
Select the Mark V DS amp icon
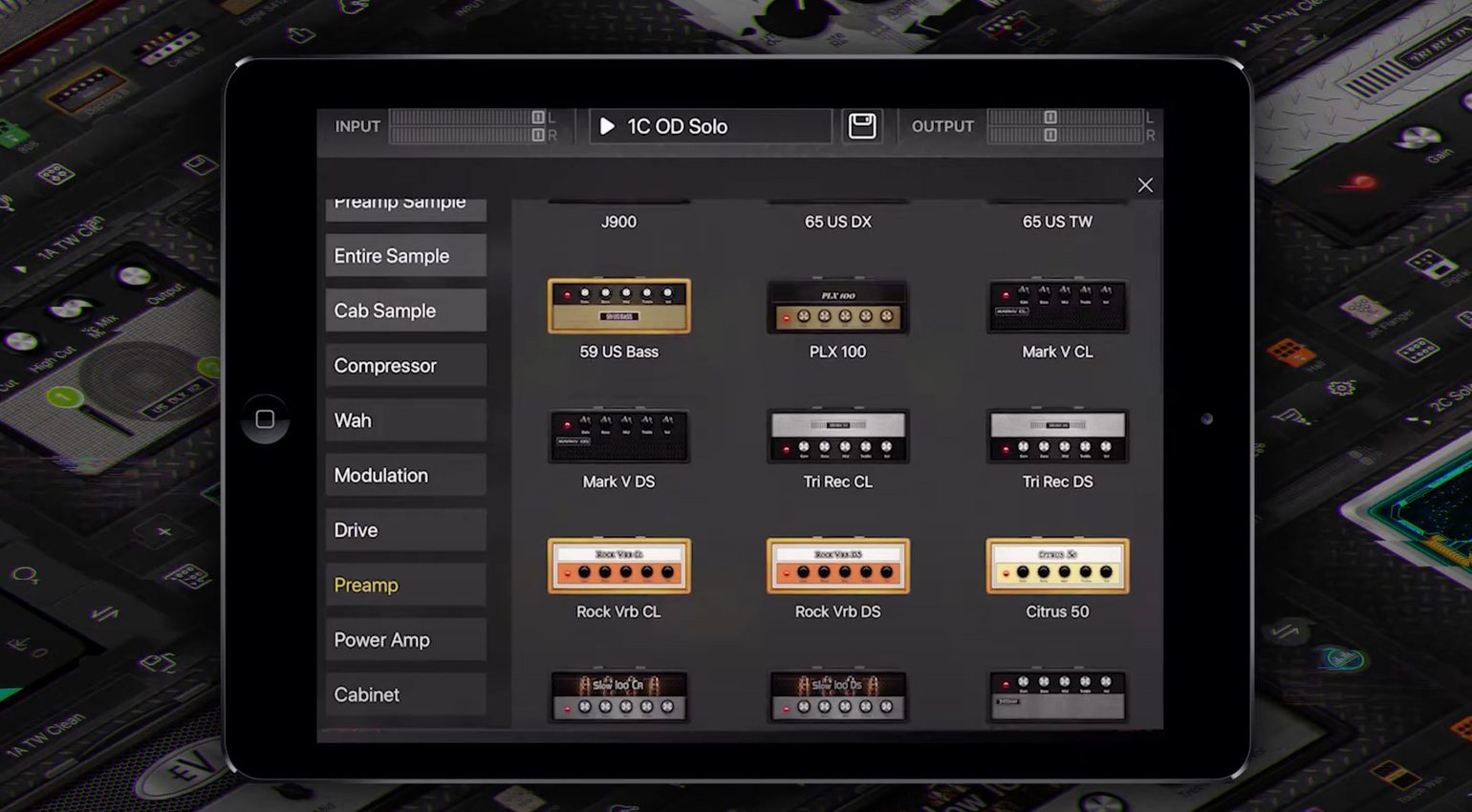pos(618,436)
